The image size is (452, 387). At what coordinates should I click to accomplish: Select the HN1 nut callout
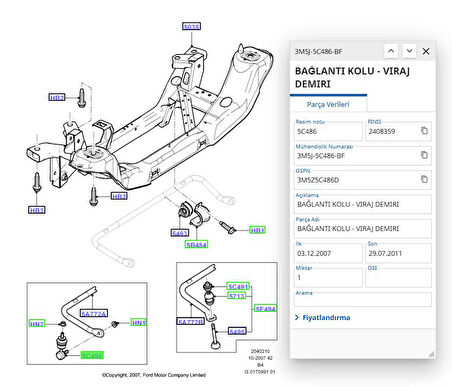click(x=139, y=322)
